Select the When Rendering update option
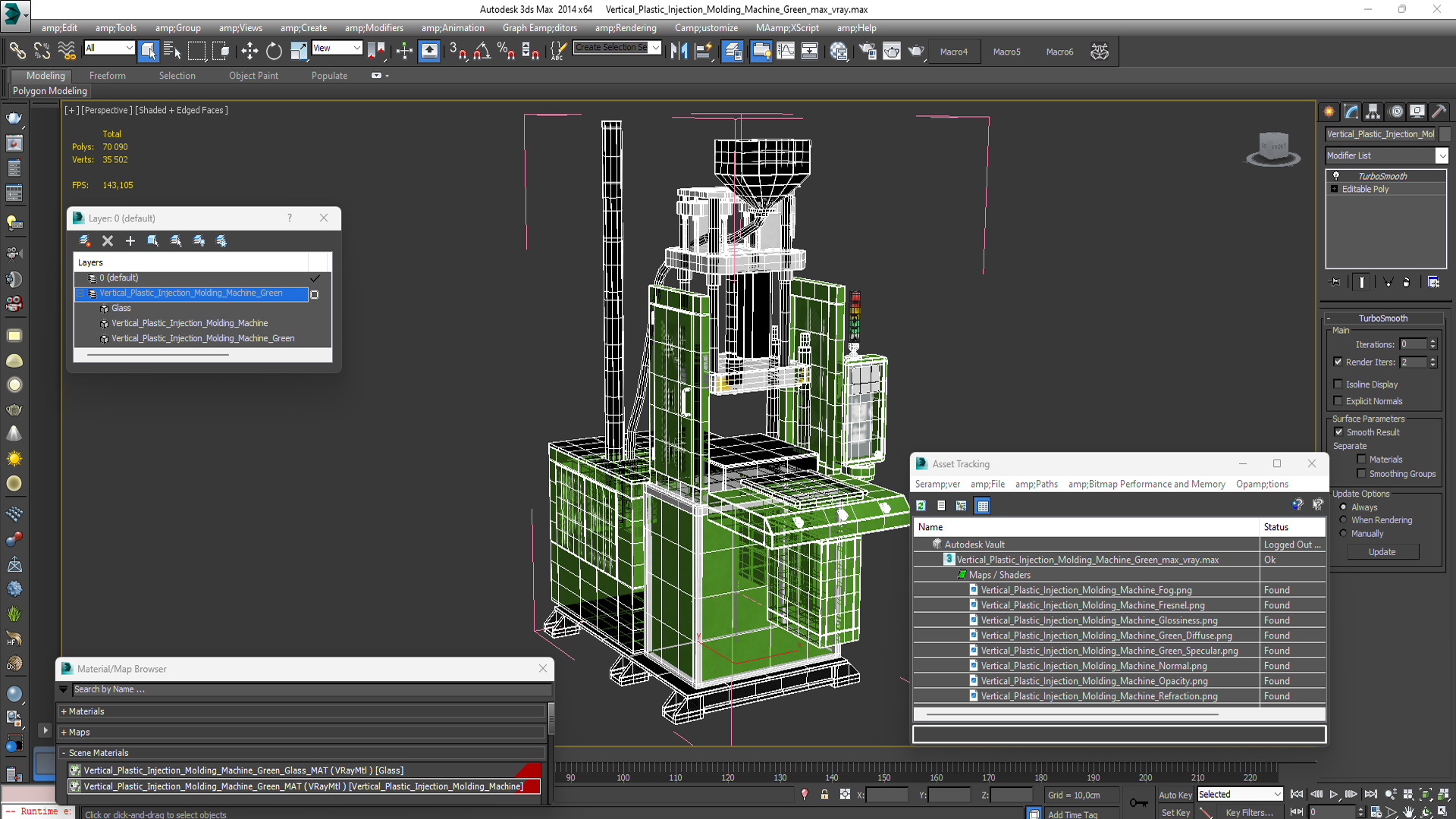The image size is (1456, 819). click(1344, 520)
